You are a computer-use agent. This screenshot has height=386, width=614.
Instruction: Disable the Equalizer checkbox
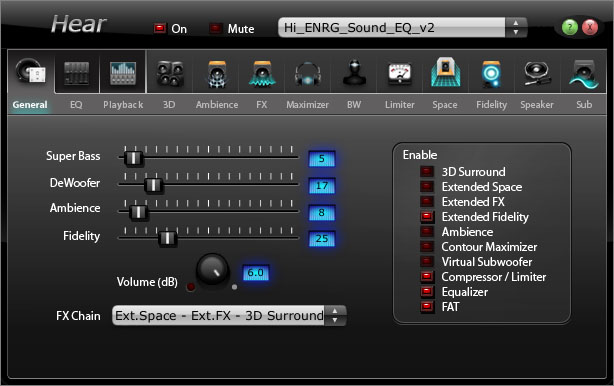click(x=427, y=292)
